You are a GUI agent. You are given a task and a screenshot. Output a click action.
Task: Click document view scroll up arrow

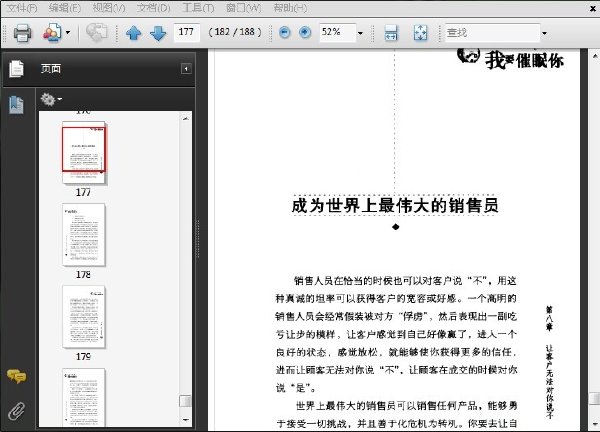595,56
